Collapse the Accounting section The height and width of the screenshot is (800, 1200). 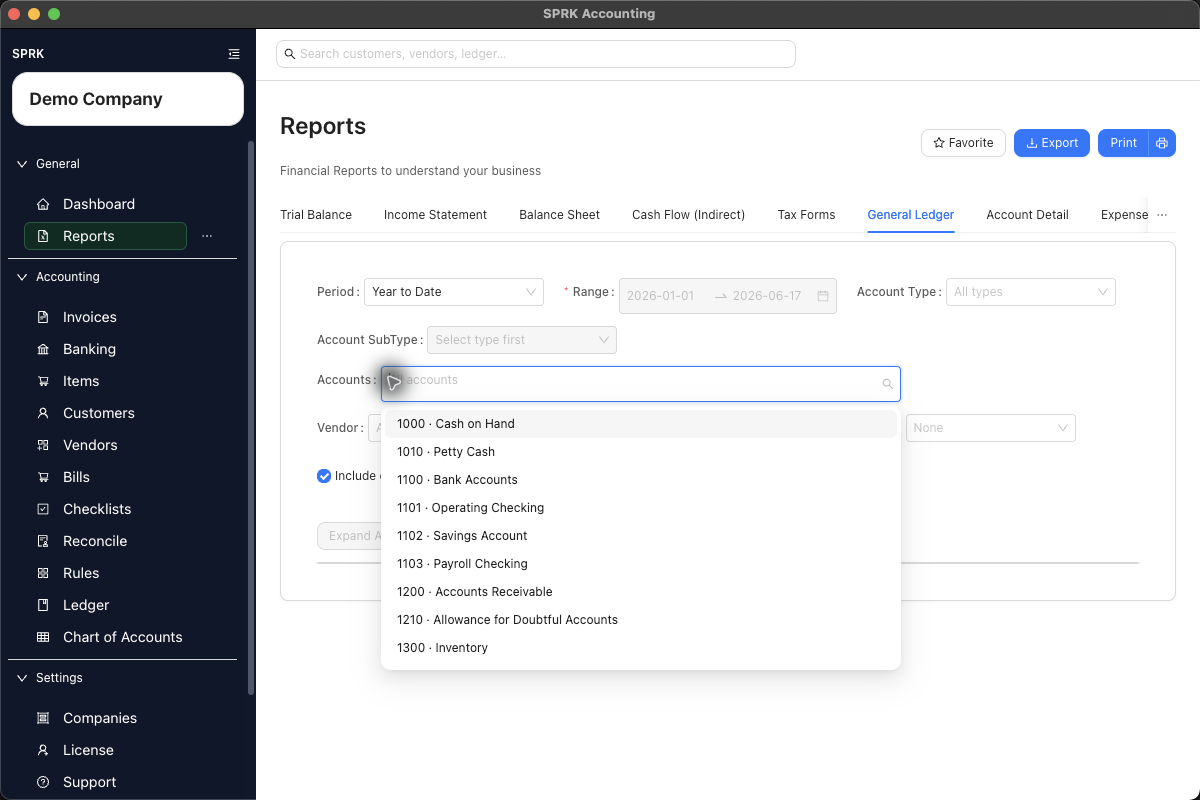point(22,277)
